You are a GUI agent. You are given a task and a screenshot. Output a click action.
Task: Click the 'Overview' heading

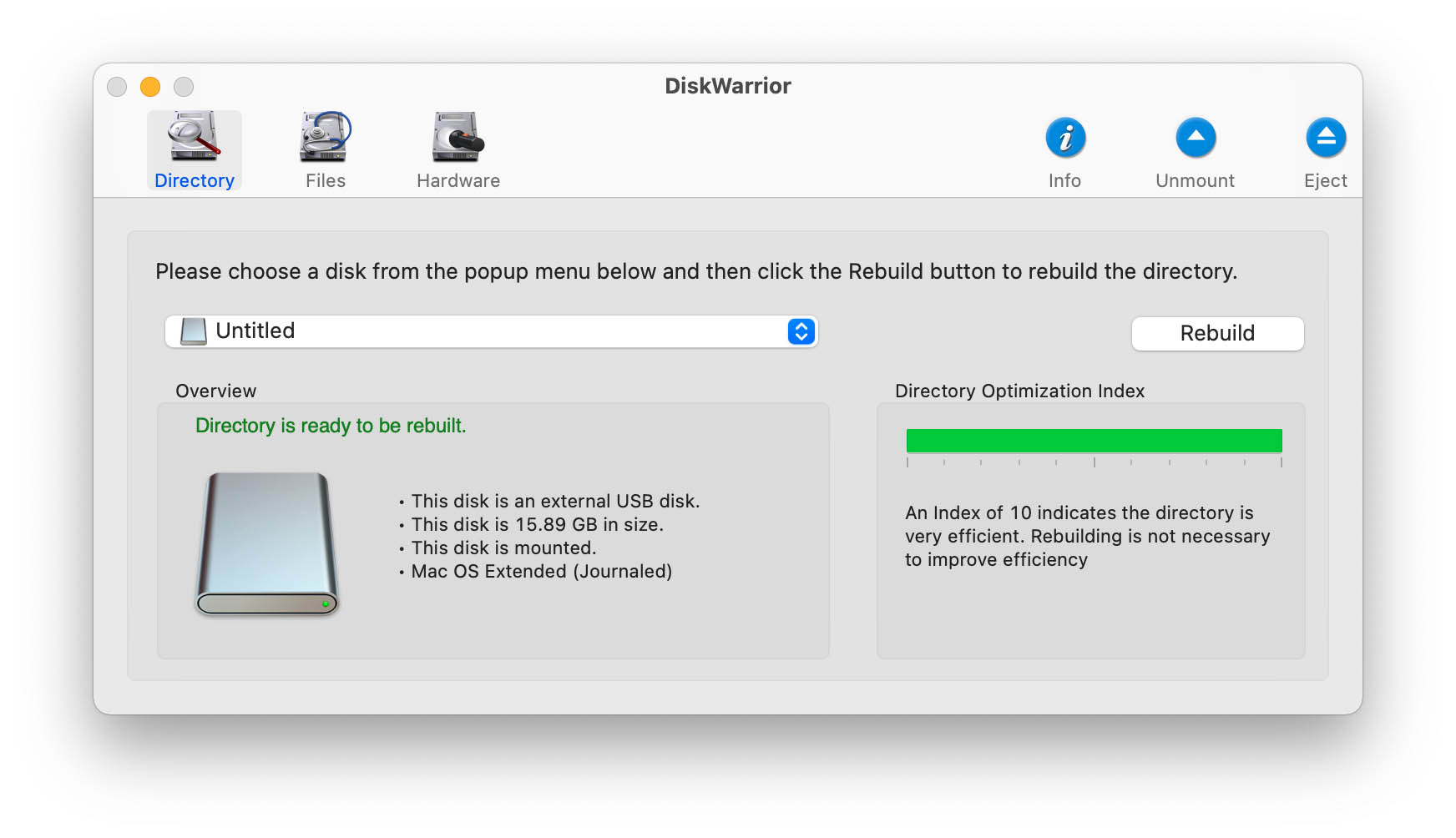coord(216,391)
